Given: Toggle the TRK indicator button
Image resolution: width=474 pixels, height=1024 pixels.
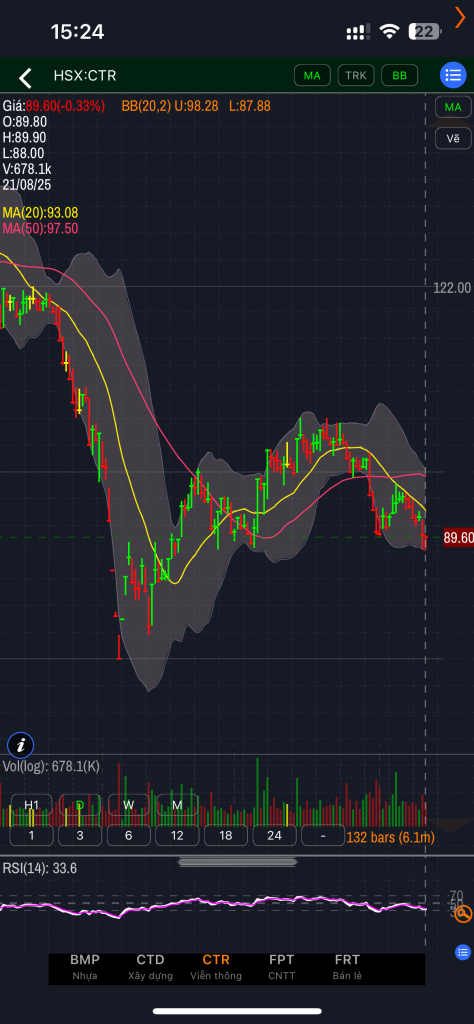Looking at the screenshot, I should (356, 76).
